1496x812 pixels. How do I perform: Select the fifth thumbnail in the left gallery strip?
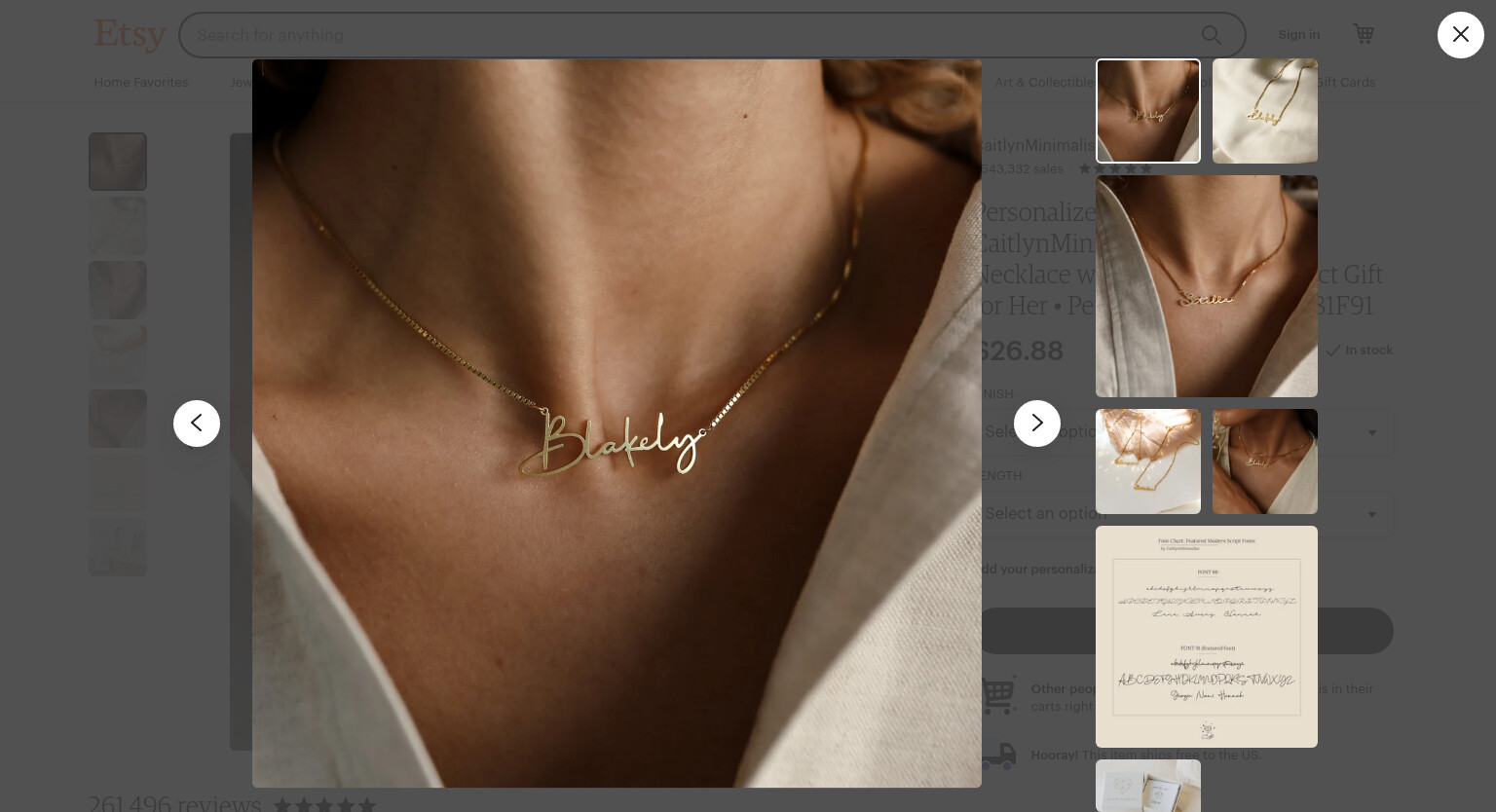click(x=118, y=419)
